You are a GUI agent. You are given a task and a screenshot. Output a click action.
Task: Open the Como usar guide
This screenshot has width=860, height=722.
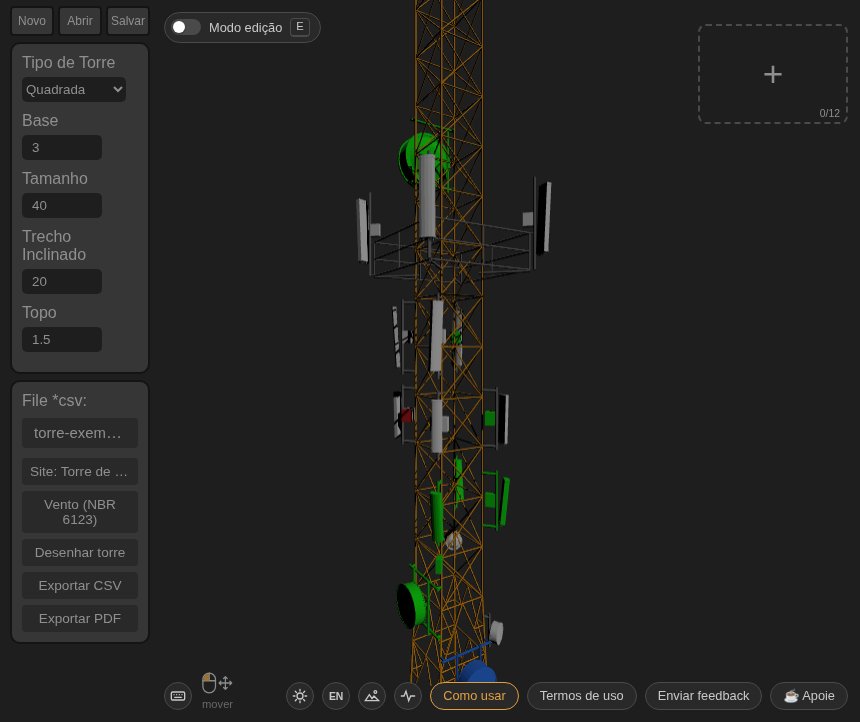point(474,696)
